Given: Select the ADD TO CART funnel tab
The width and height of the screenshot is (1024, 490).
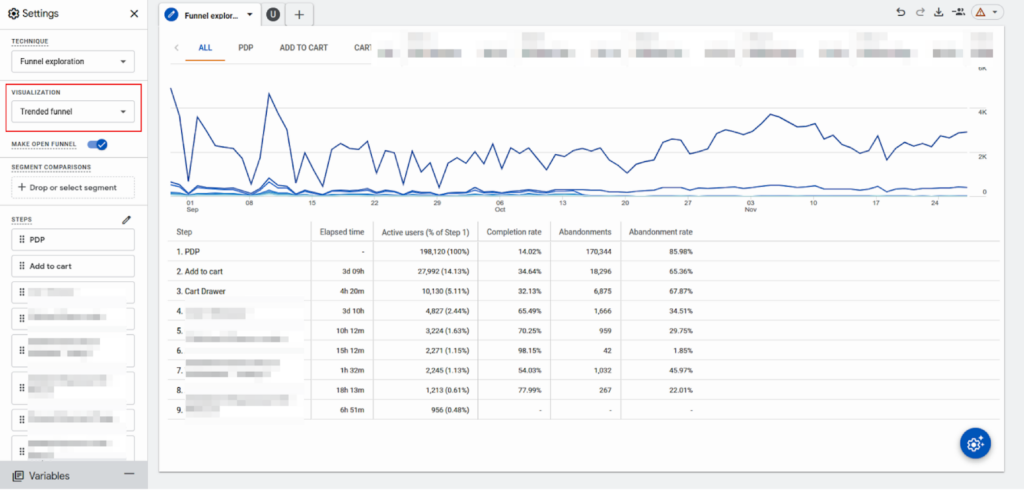Looking at the screenshot, I should [x=304, y=48].
